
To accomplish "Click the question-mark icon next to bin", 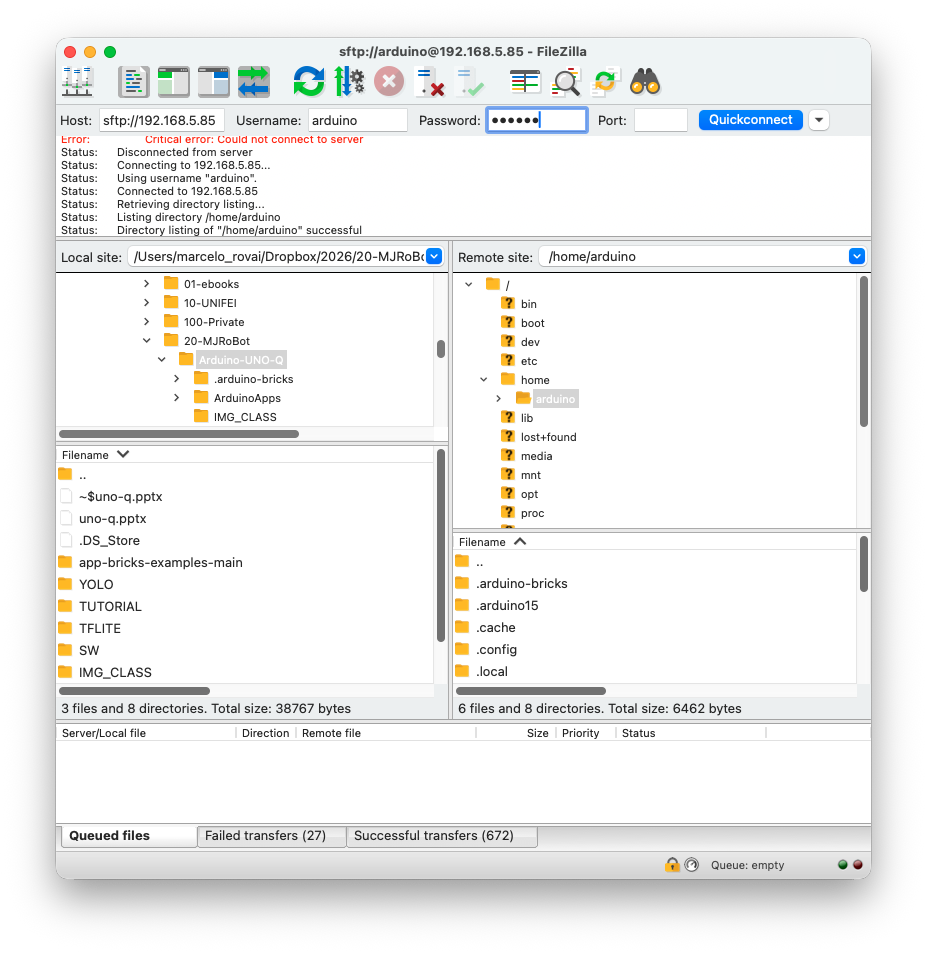I will (508, 303).
